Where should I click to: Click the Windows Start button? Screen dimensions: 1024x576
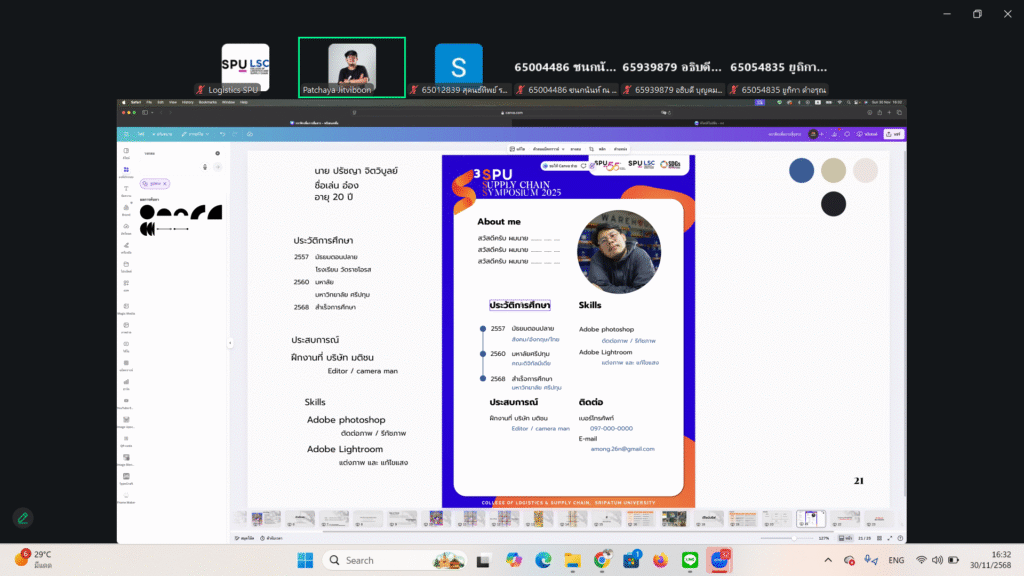point(305,560)
